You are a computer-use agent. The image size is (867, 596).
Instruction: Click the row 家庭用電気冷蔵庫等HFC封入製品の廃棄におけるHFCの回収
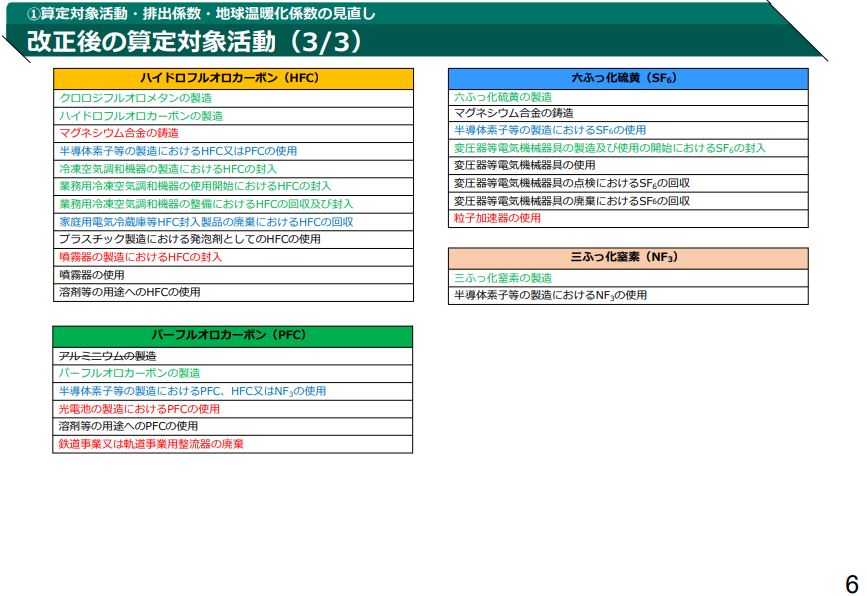pyautogui.click(x=233, y=222)
